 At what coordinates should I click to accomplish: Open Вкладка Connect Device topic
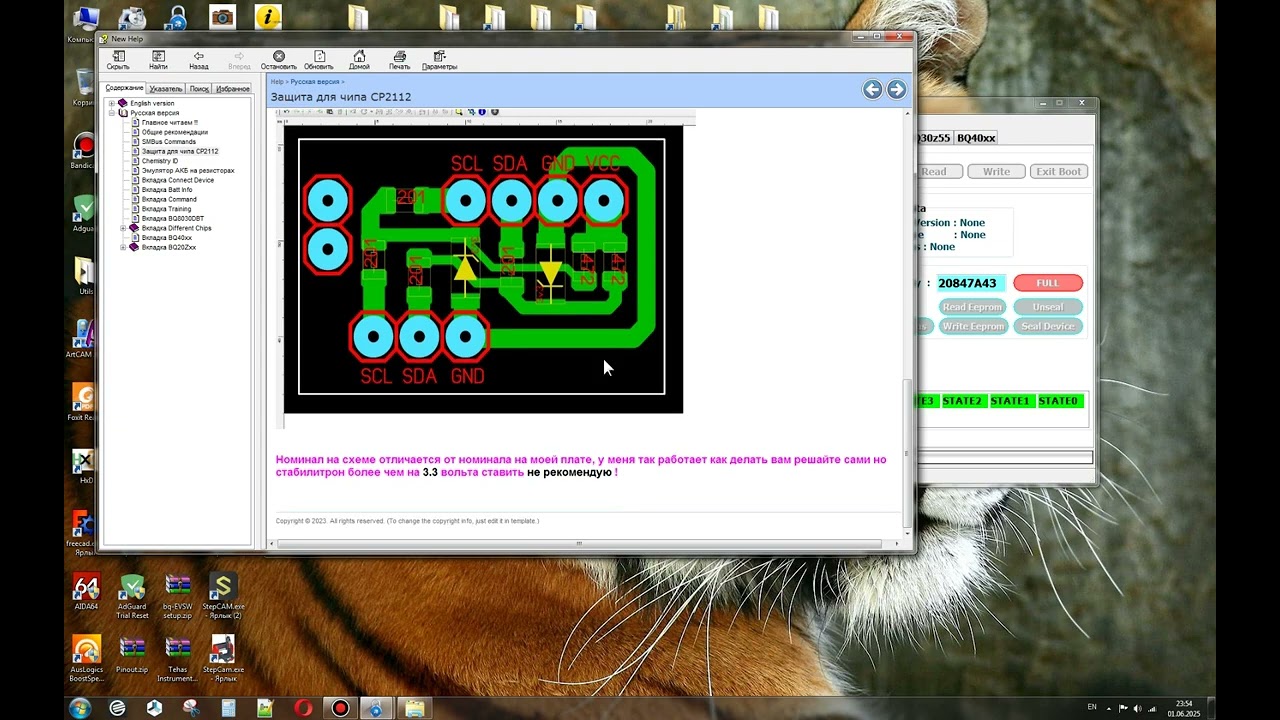pyautogui.click(x=178, y=180)
